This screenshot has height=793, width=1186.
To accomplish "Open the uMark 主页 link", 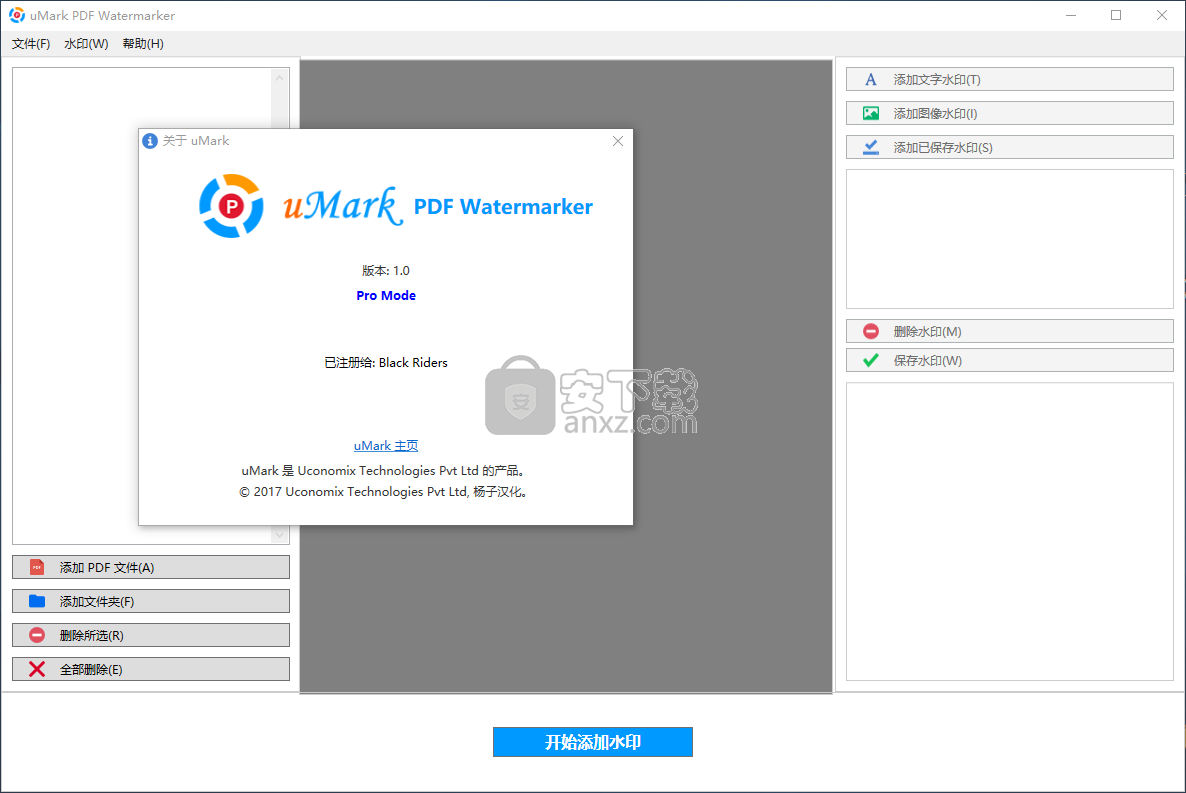I will click(x=386, y=446).
